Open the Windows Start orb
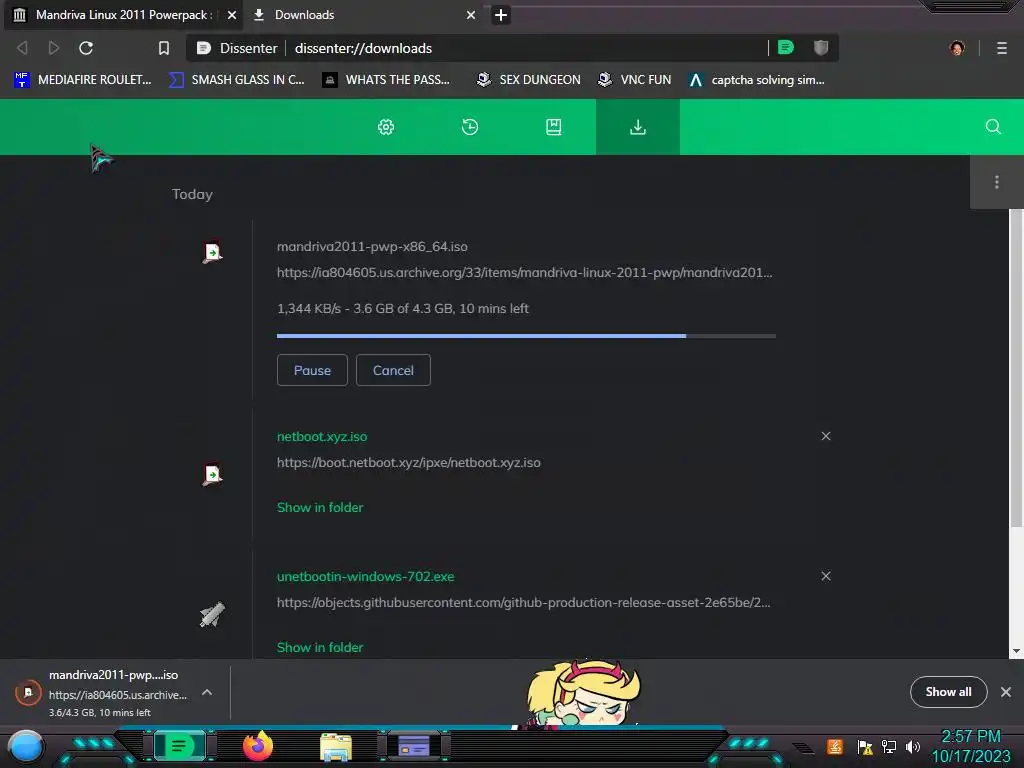The image size is (1024, 768). [26, 746]
